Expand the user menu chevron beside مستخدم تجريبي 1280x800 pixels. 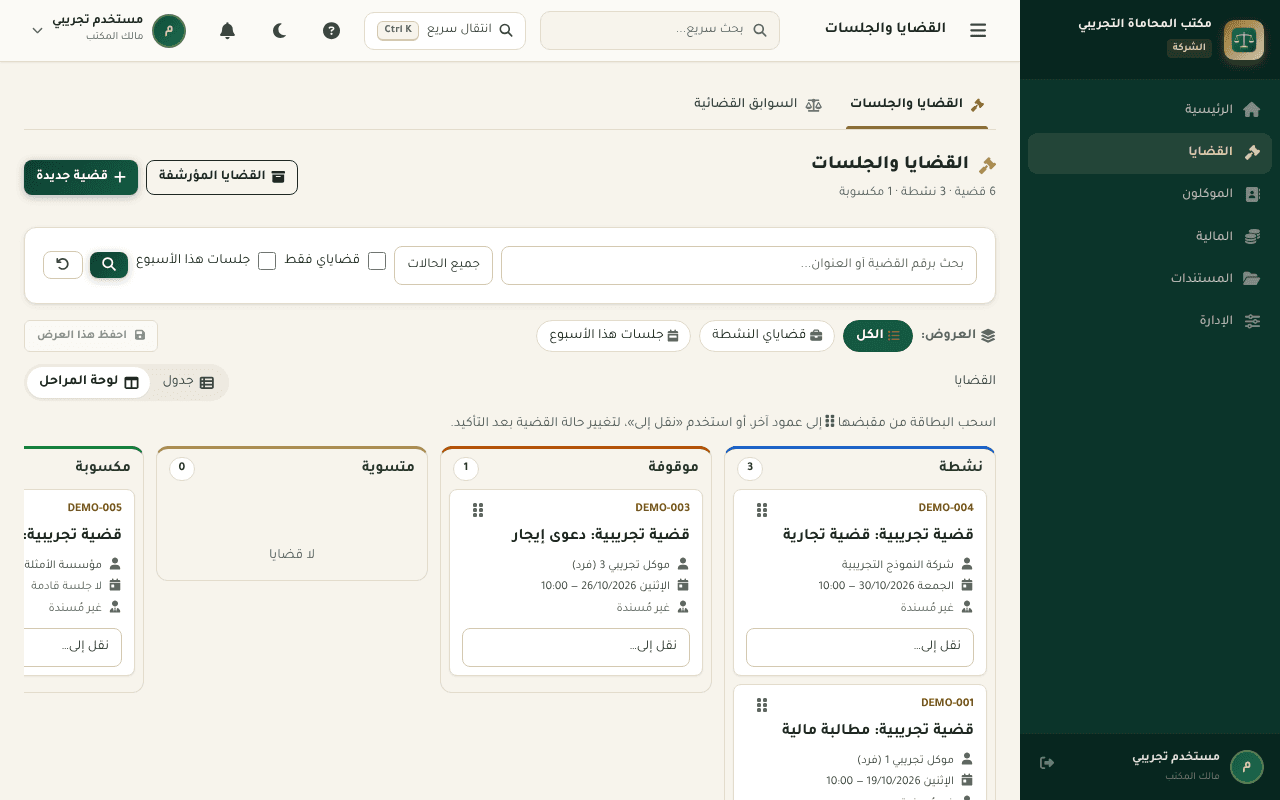point(38,30)
